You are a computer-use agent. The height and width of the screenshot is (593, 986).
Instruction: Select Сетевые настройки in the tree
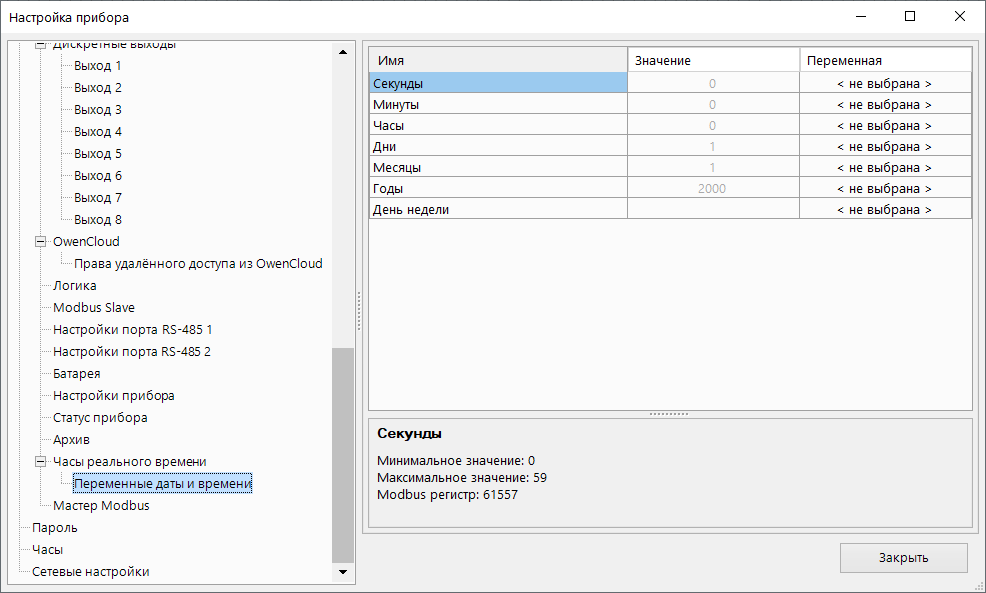point(90,572)
